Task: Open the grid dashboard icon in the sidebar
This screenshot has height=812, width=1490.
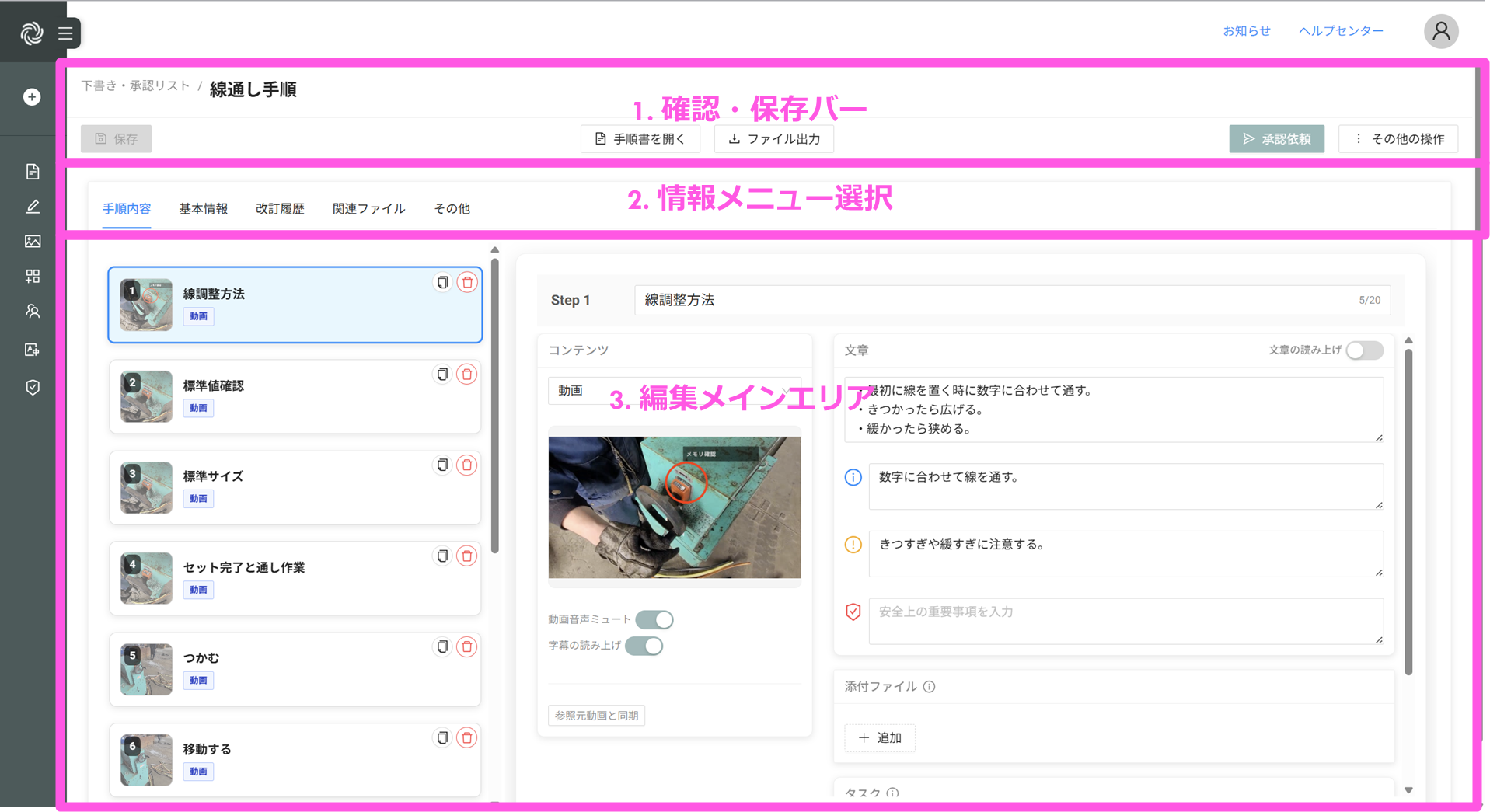Action: pos(33,277)
